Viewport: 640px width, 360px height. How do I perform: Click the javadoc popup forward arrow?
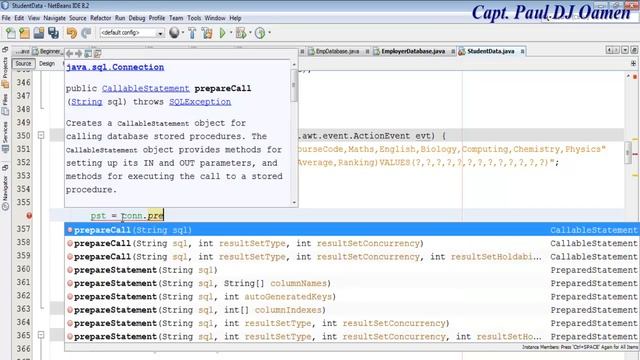pos(79,53)
